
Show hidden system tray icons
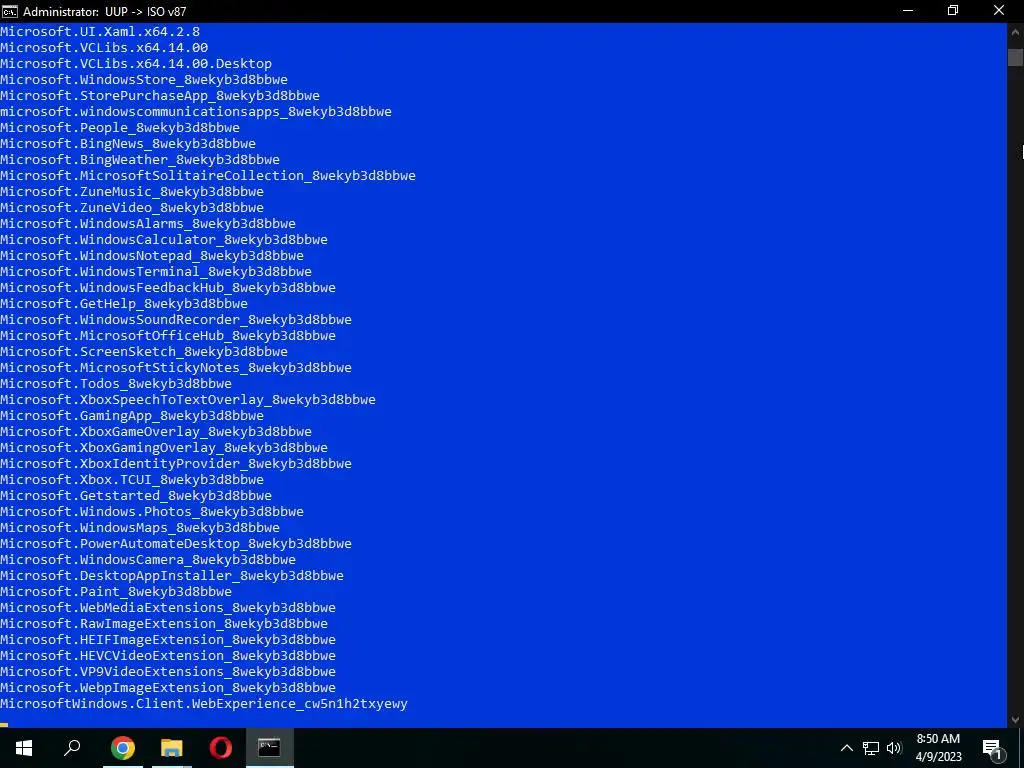[846, 748]
